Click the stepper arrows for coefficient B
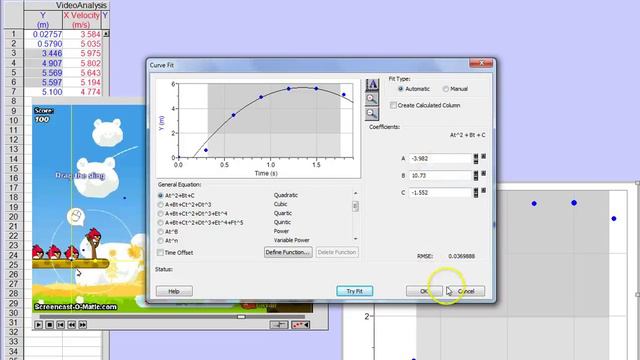The image size is (640, 360). point(476,176)
